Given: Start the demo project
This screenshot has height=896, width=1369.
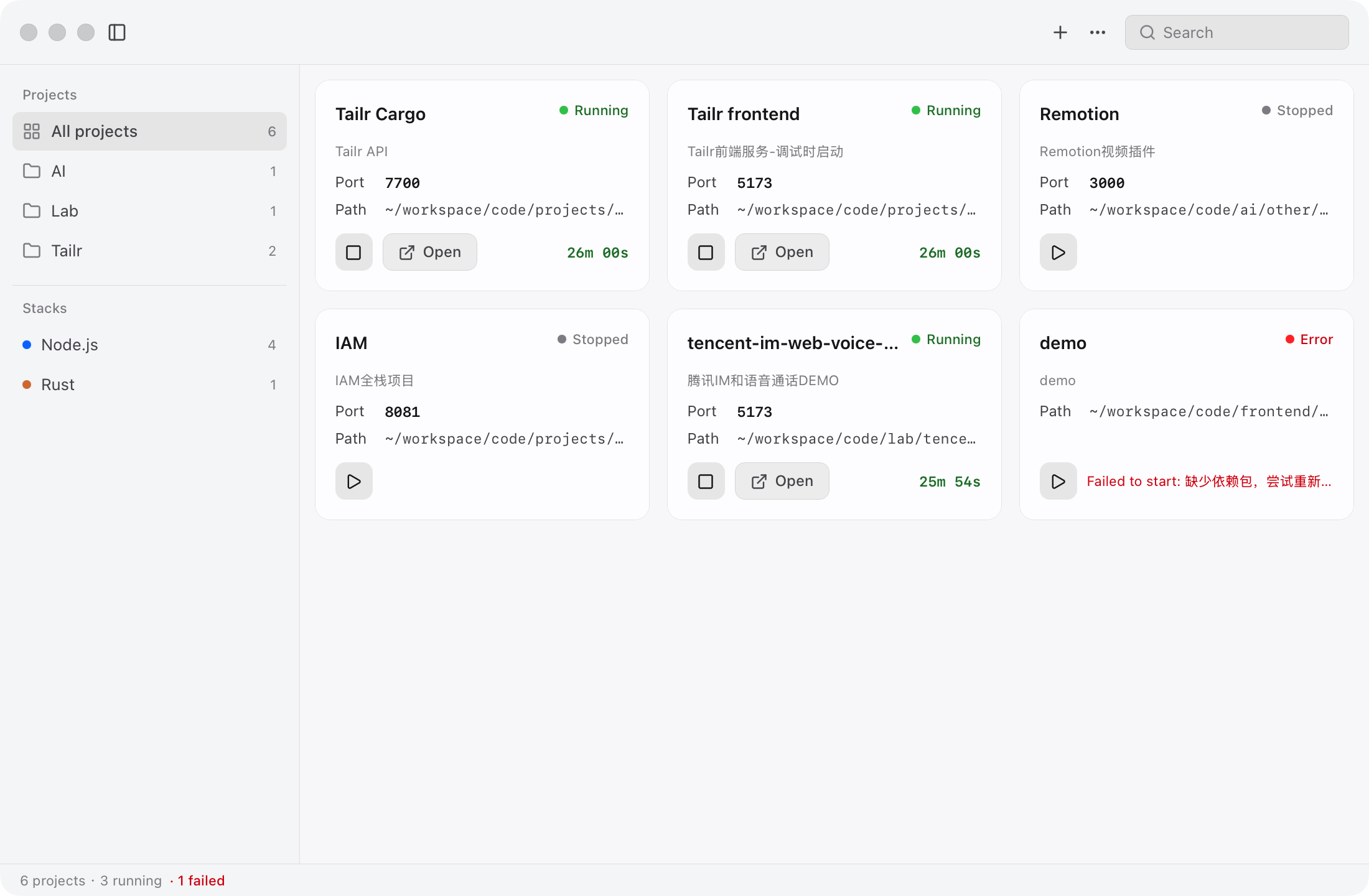Looking at the screenshot, I should pyautogui.click(x=1058, y=481).
